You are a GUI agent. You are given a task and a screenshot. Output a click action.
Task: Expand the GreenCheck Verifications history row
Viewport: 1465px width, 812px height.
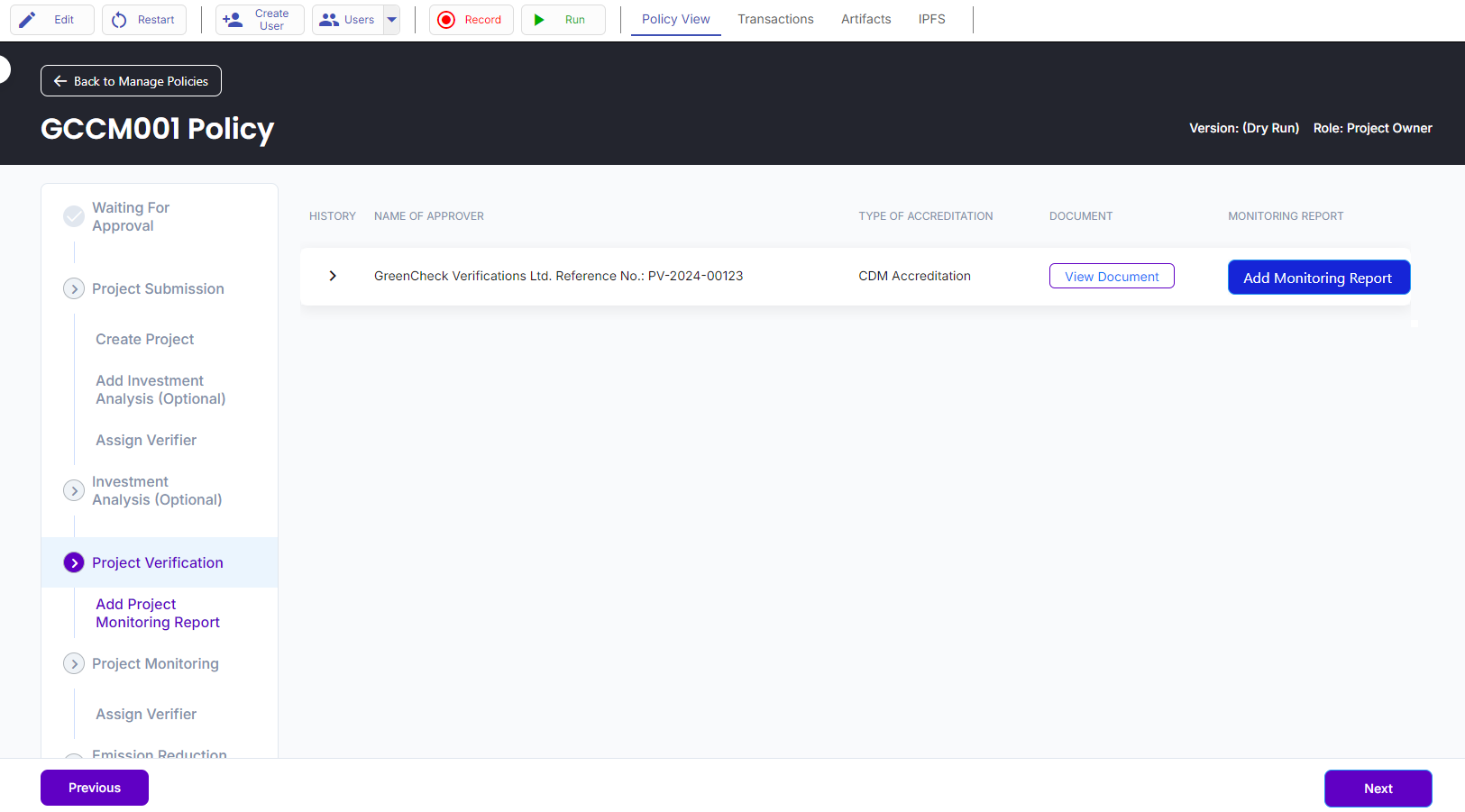pos(333,276)
